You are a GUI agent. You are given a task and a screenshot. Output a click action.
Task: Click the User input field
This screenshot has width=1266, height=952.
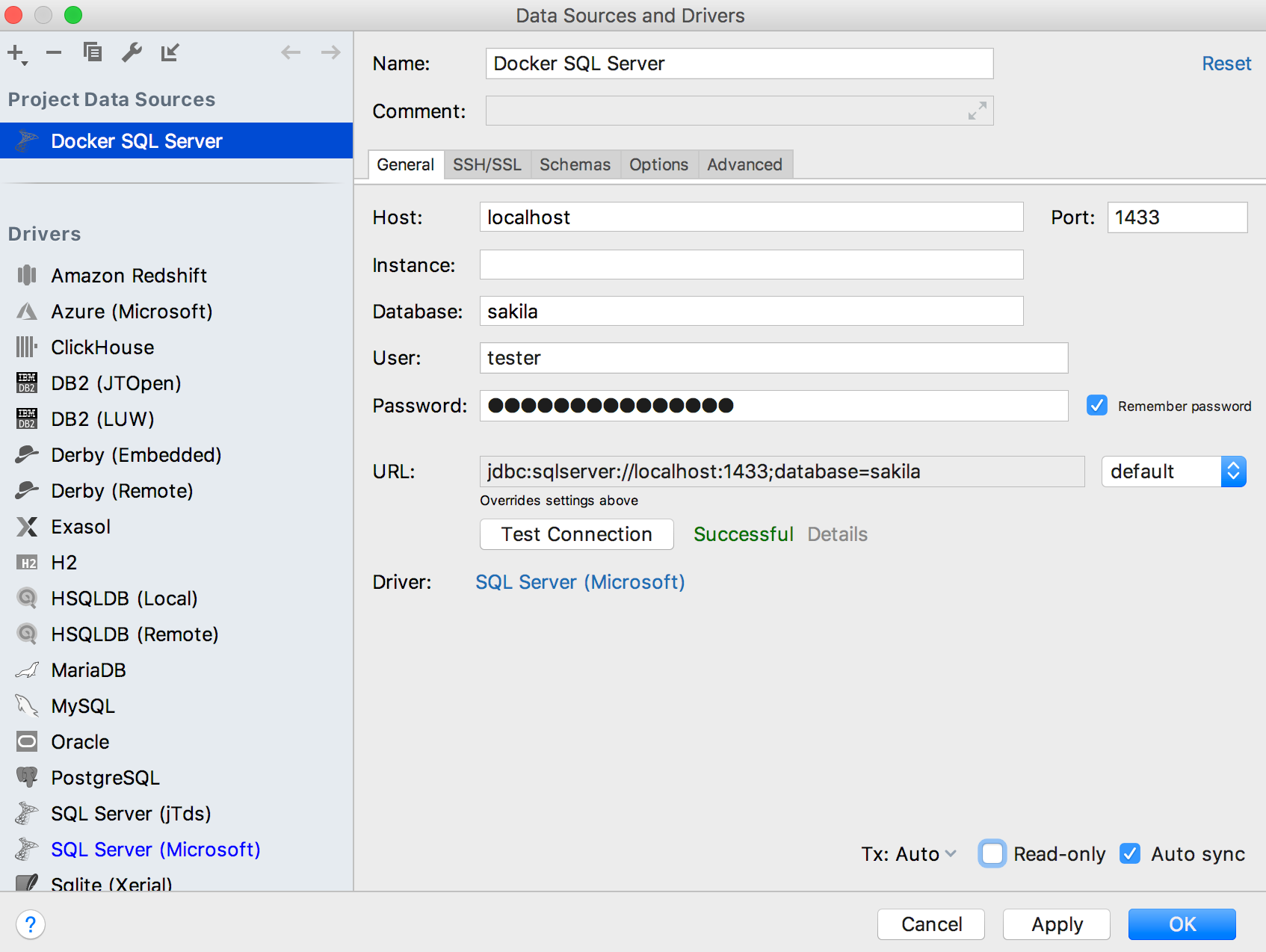[774, 358]
